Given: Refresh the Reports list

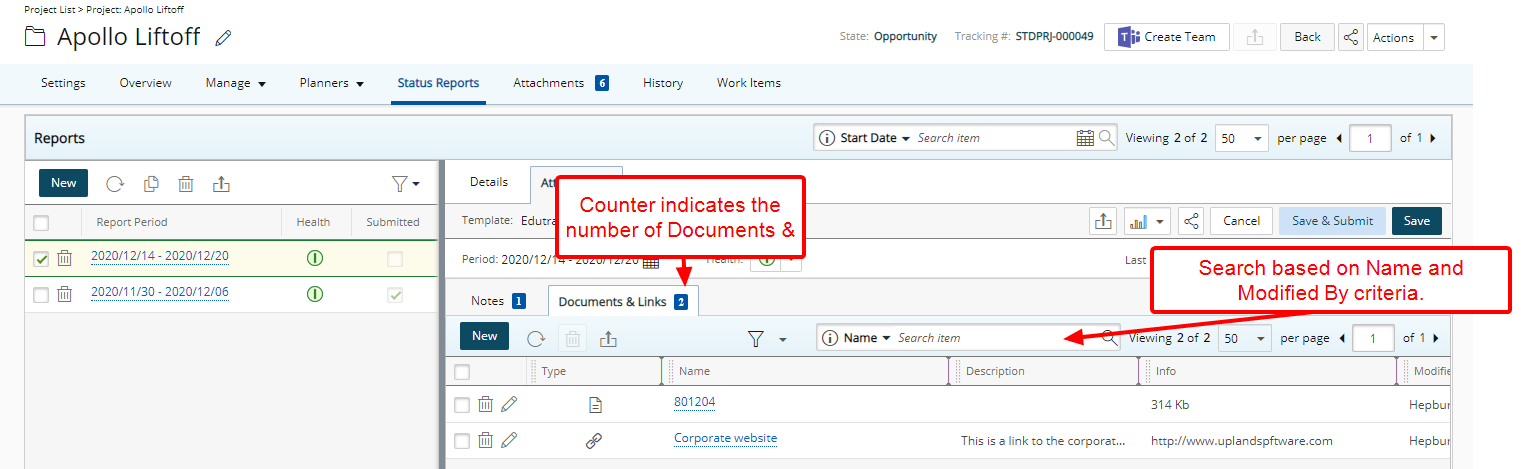Looking at the screenshot, I should 115,183.
